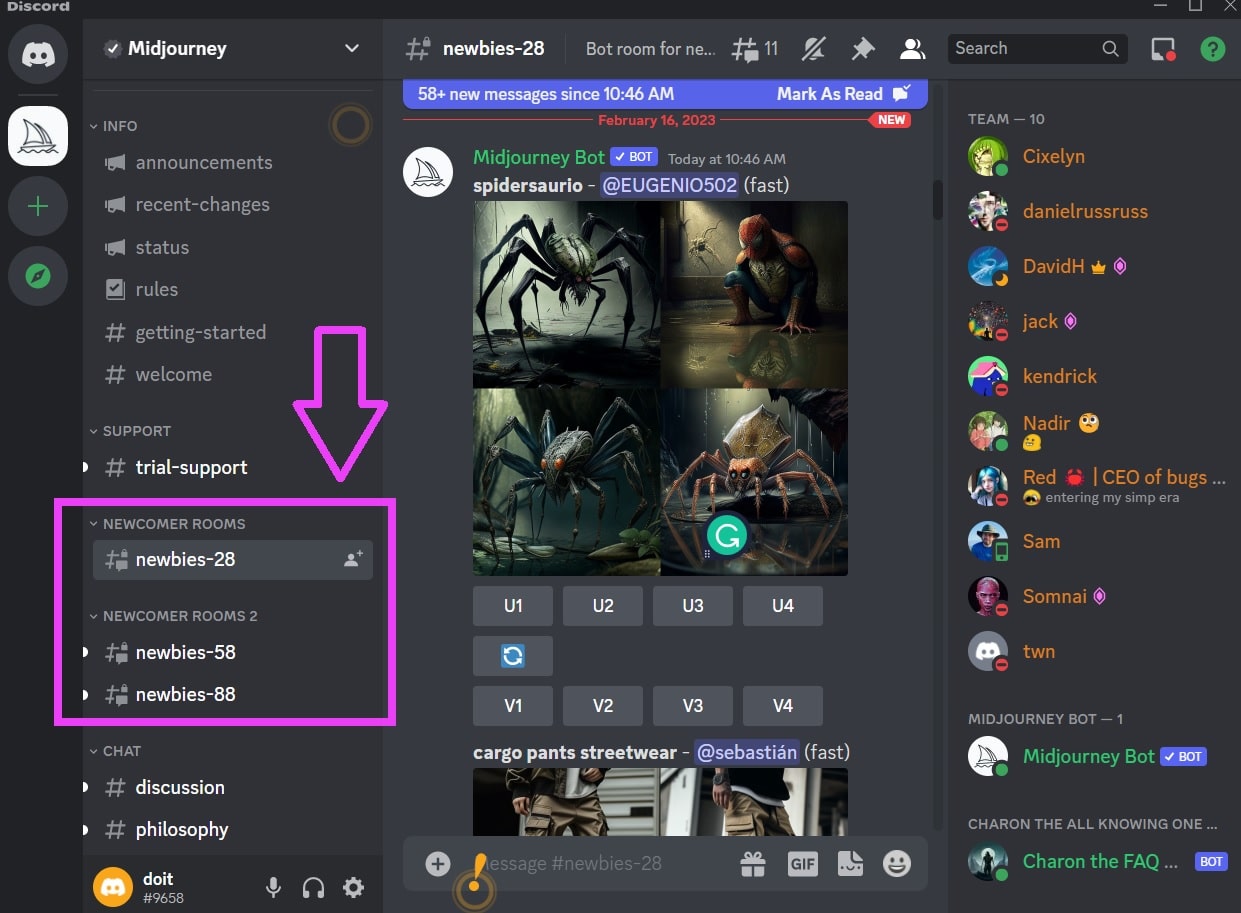This screenshot has height=913, width=1241.
Task: Open User Settings gear icon
Action: 353,887
